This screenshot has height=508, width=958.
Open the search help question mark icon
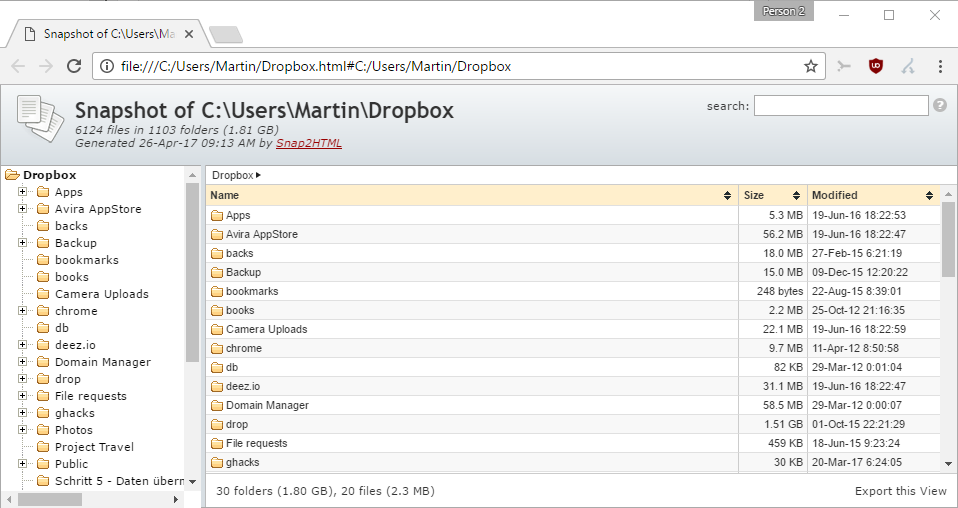940,105
